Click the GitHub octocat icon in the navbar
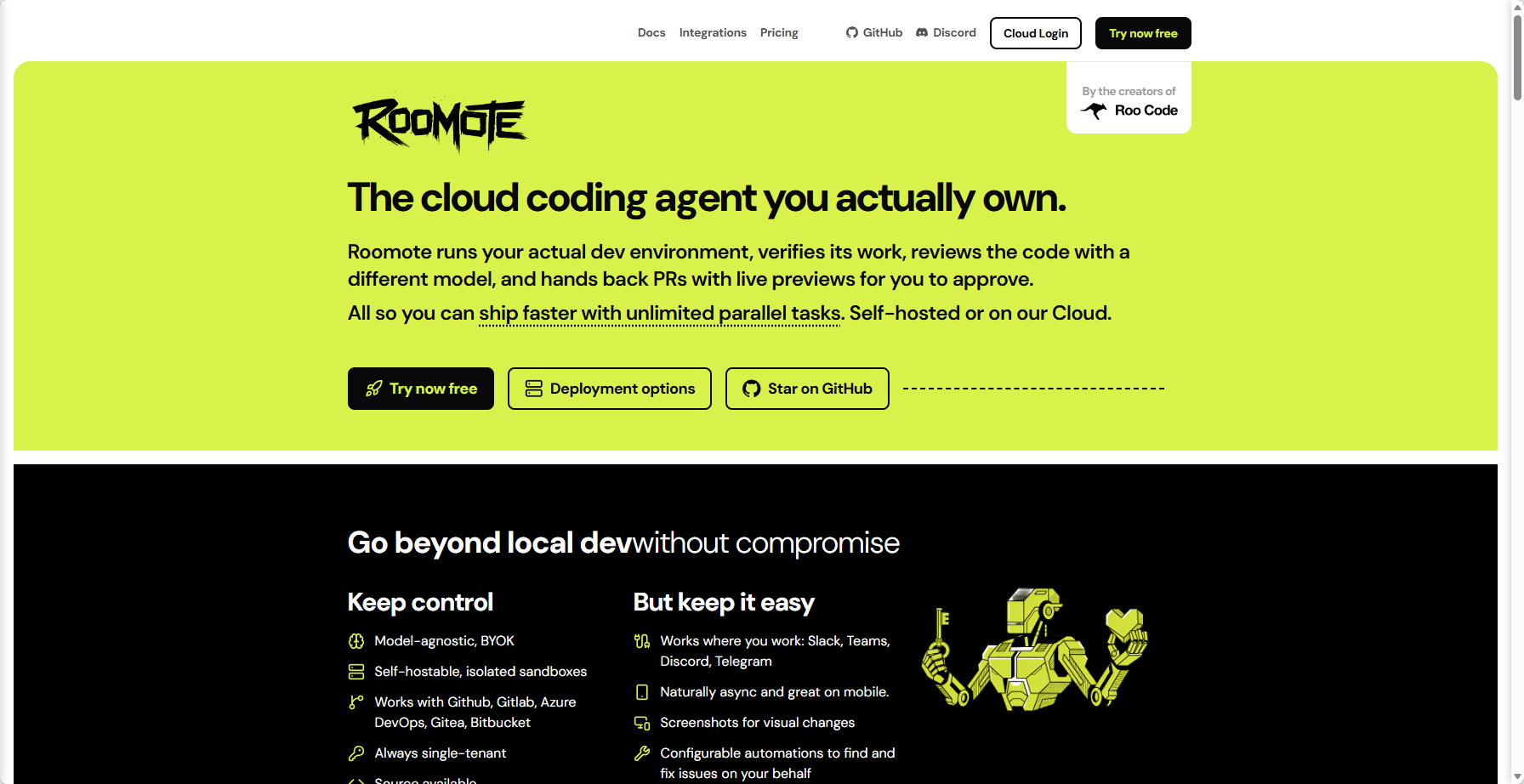 (x=852, y=33)
